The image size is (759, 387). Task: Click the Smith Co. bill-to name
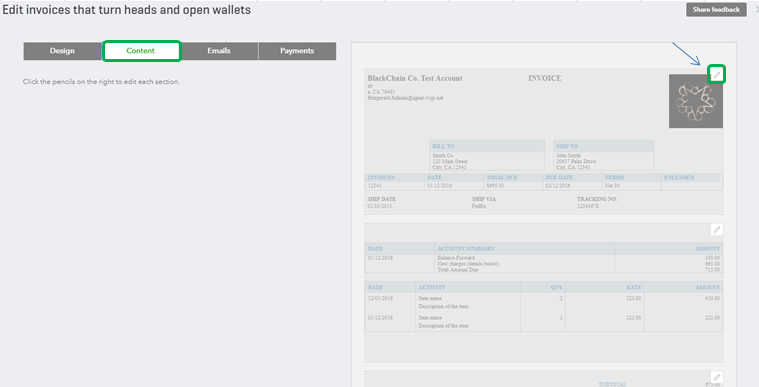coord(443,155)
